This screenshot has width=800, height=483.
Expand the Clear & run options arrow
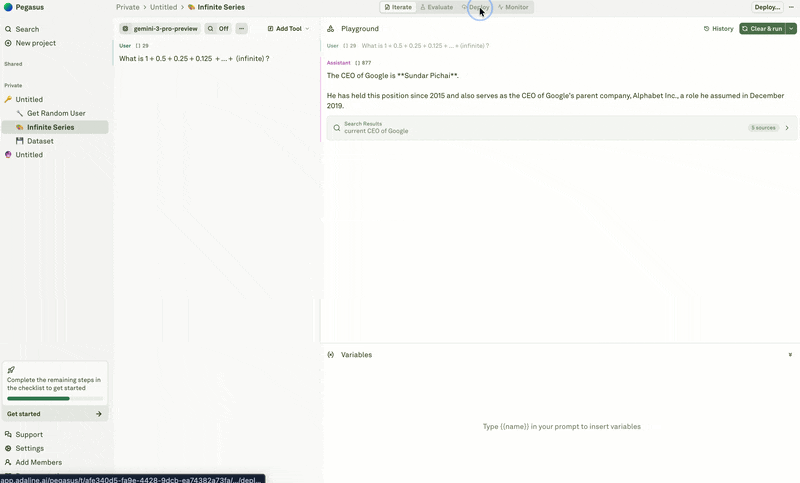791,29
